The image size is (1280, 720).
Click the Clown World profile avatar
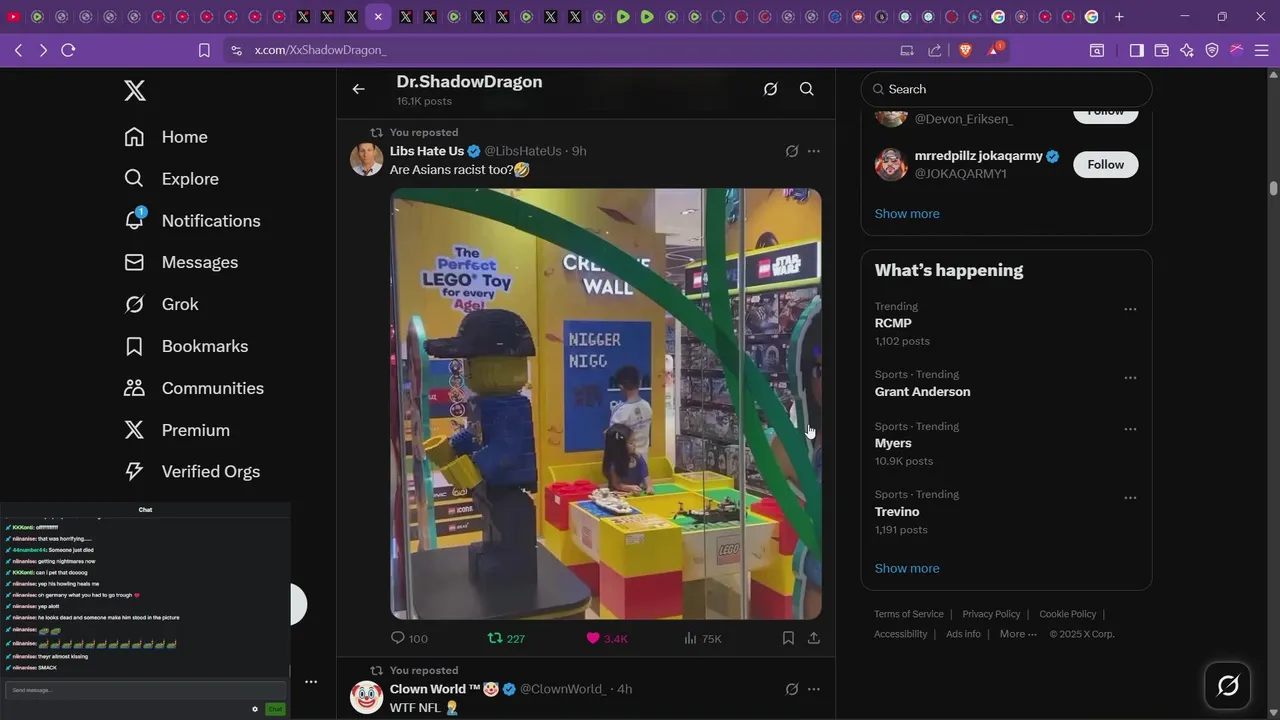point(367,697)
